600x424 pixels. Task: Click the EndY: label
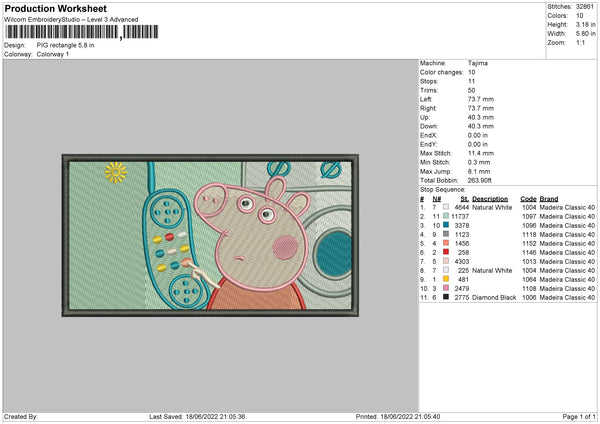(428, 144)
